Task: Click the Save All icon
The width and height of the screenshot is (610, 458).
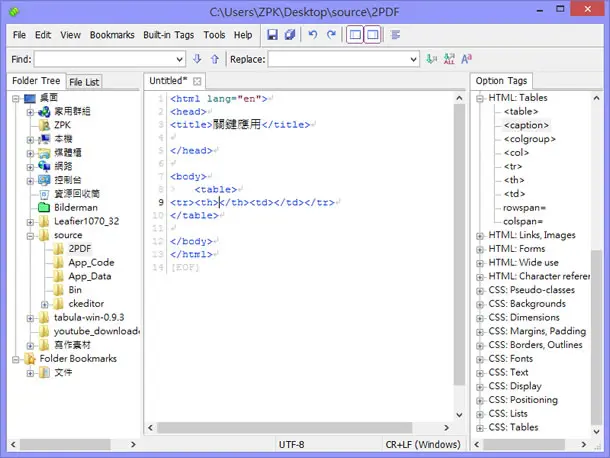Action: (290, 35)
